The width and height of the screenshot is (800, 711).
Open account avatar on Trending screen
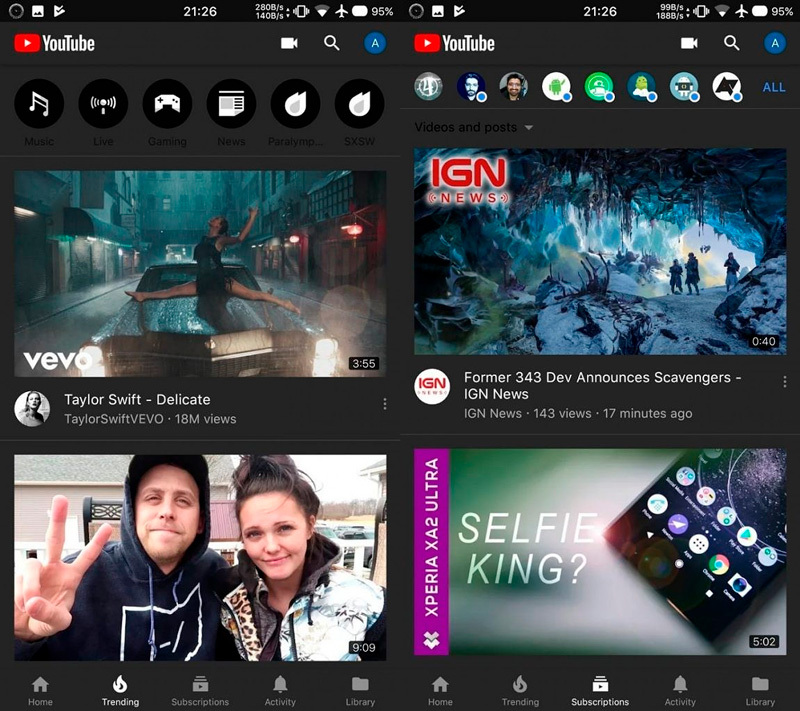pos(375,43)
